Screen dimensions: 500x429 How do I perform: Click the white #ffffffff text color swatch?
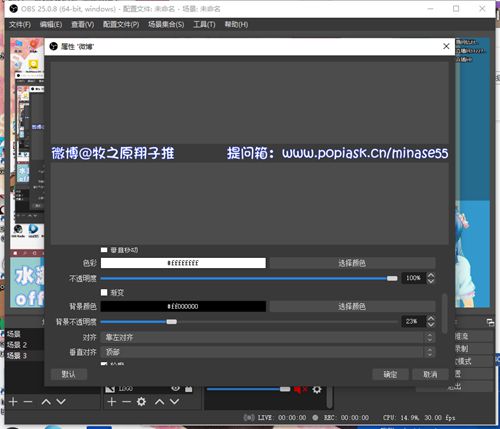(183, 263)
